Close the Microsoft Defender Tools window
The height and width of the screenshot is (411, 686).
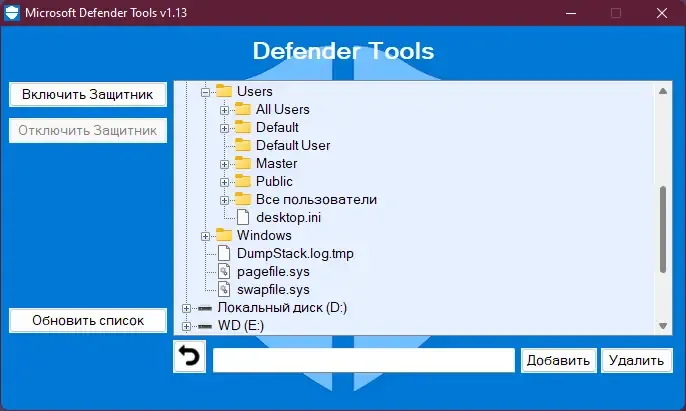[662, 13]
